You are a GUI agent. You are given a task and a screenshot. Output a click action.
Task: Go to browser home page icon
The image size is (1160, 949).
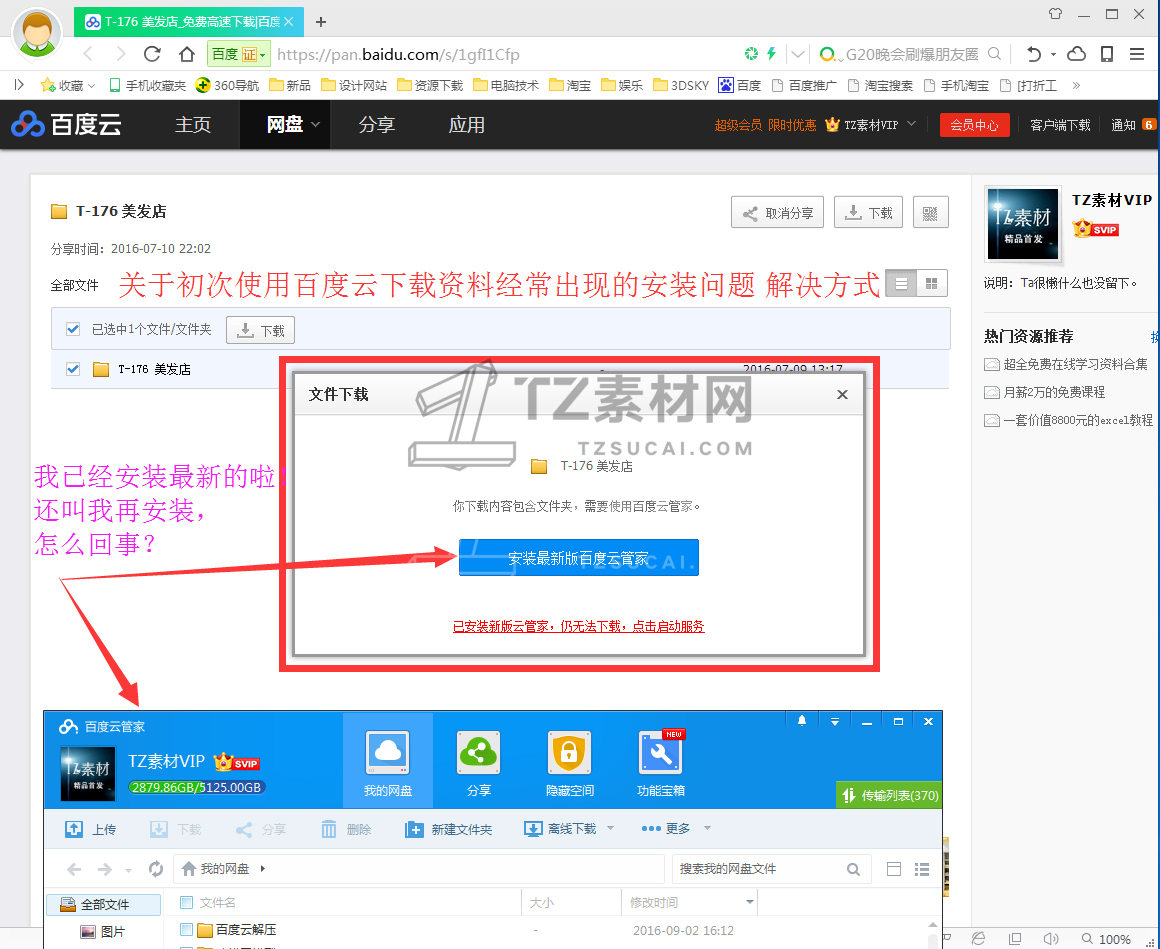[x=187, y=54]
